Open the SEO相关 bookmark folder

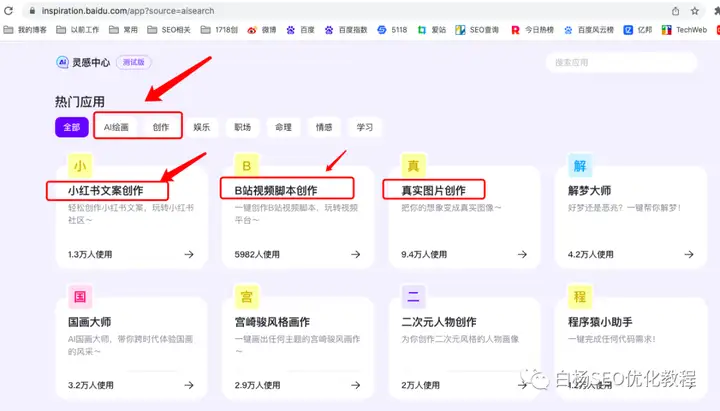coord(169,30)
